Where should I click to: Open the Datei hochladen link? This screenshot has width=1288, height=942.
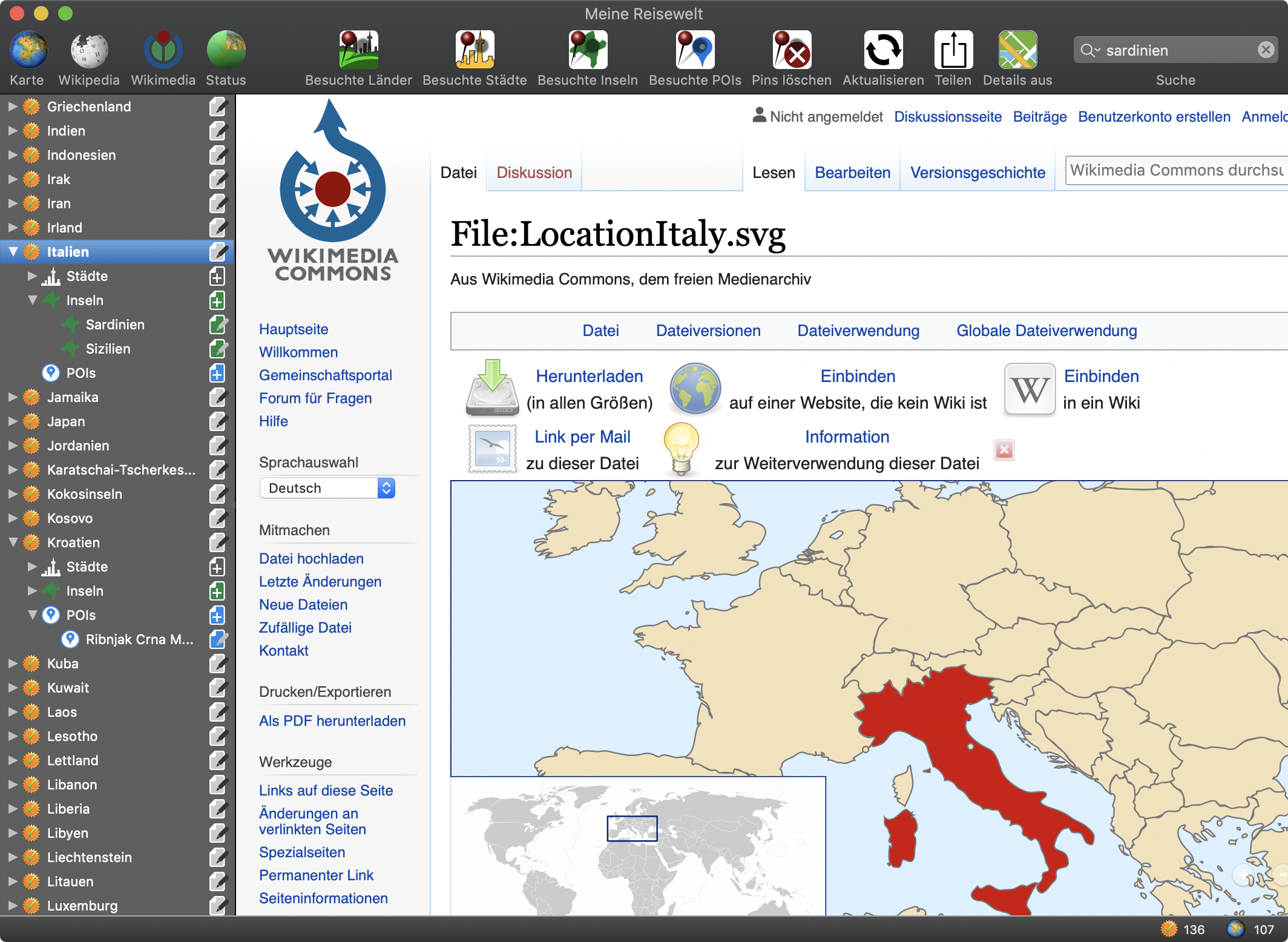(x=311, y=559)
